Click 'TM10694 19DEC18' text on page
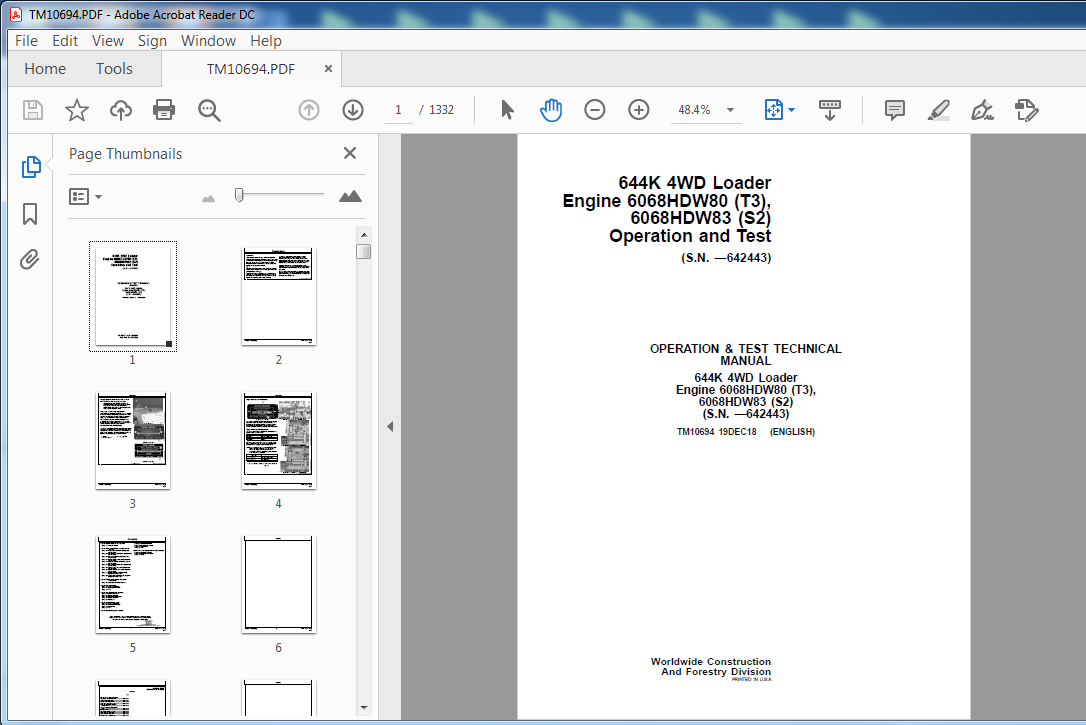 coord(716,431)
